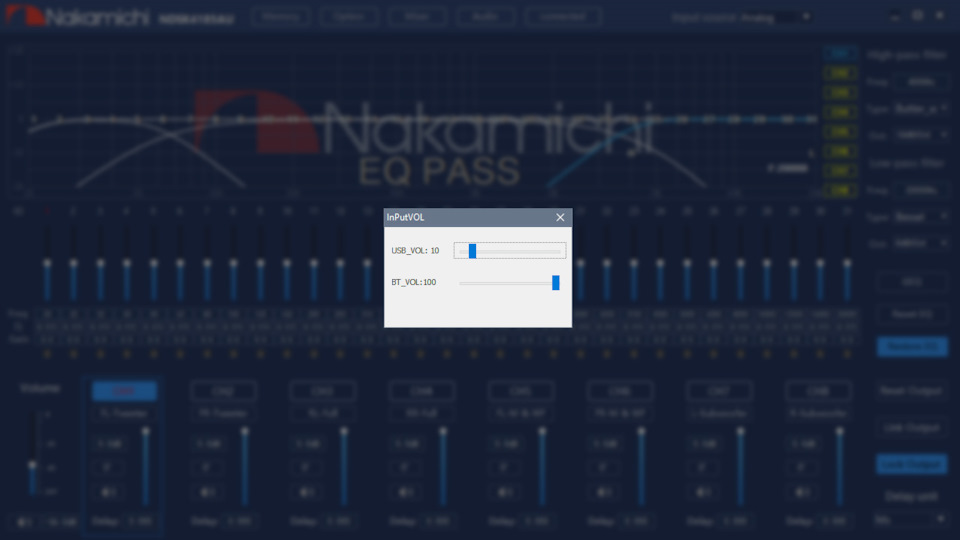The image size is (960, 540).
Task: Select the highlighted blue CH1 channel button
Action: click(x=124, y=391)
